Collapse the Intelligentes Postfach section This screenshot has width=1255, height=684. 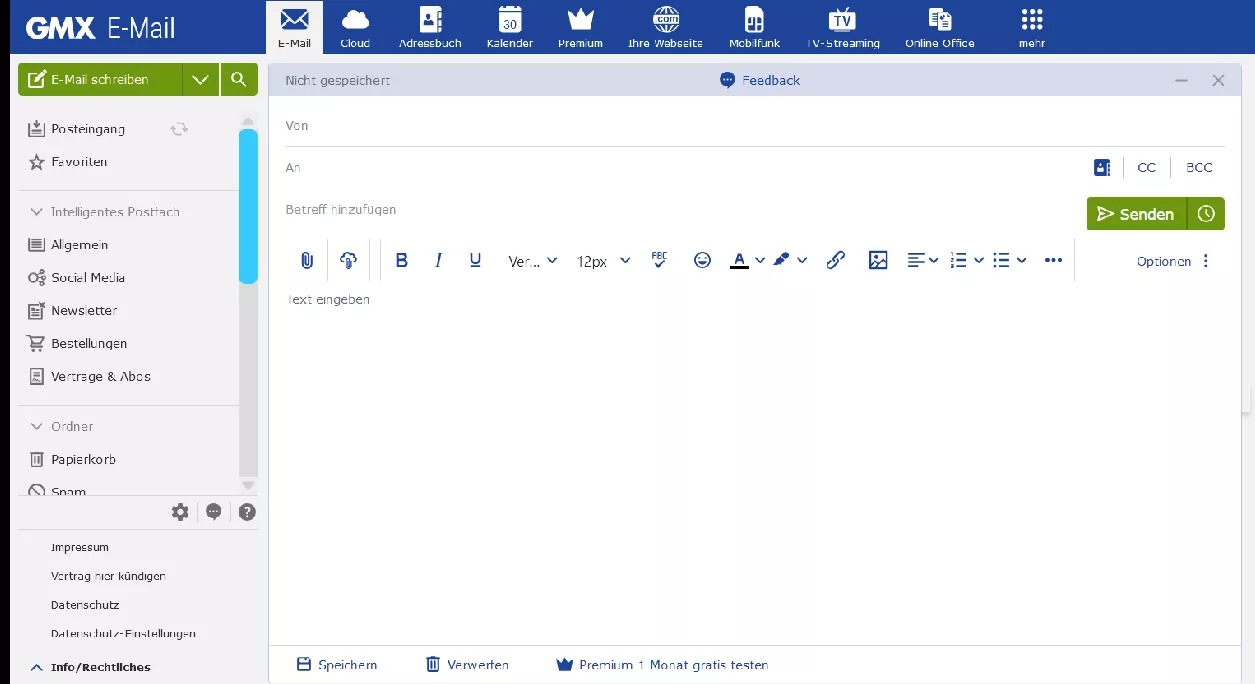[37, 212]
